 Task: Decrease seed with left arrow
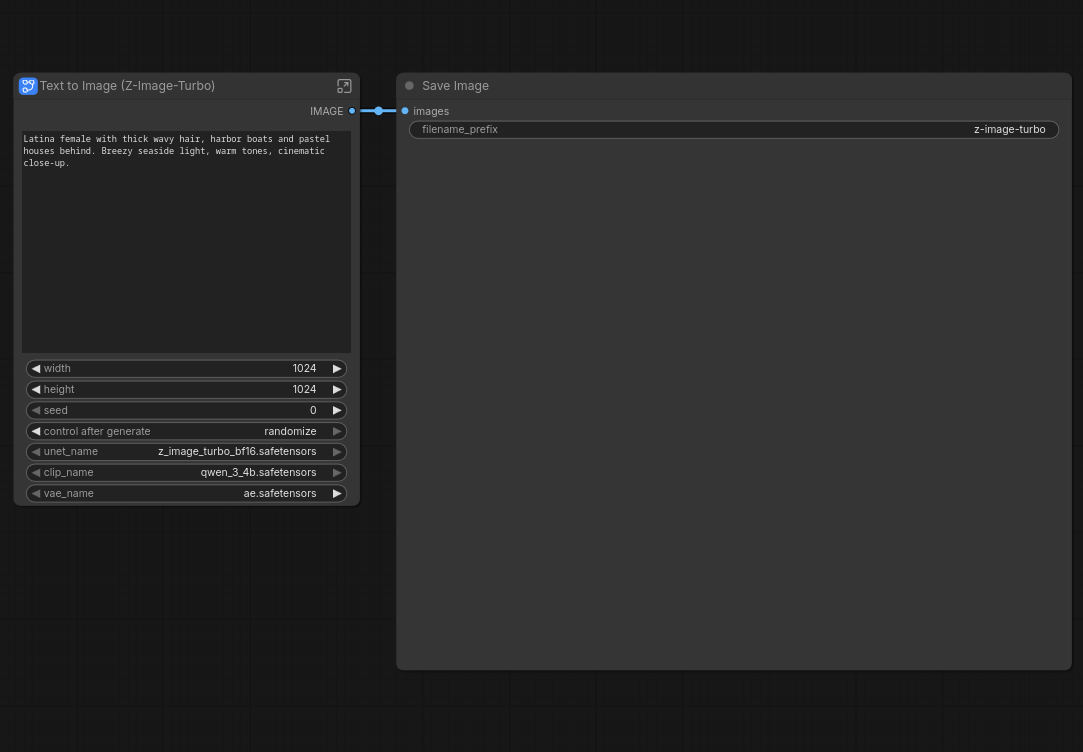click(36, 410)
